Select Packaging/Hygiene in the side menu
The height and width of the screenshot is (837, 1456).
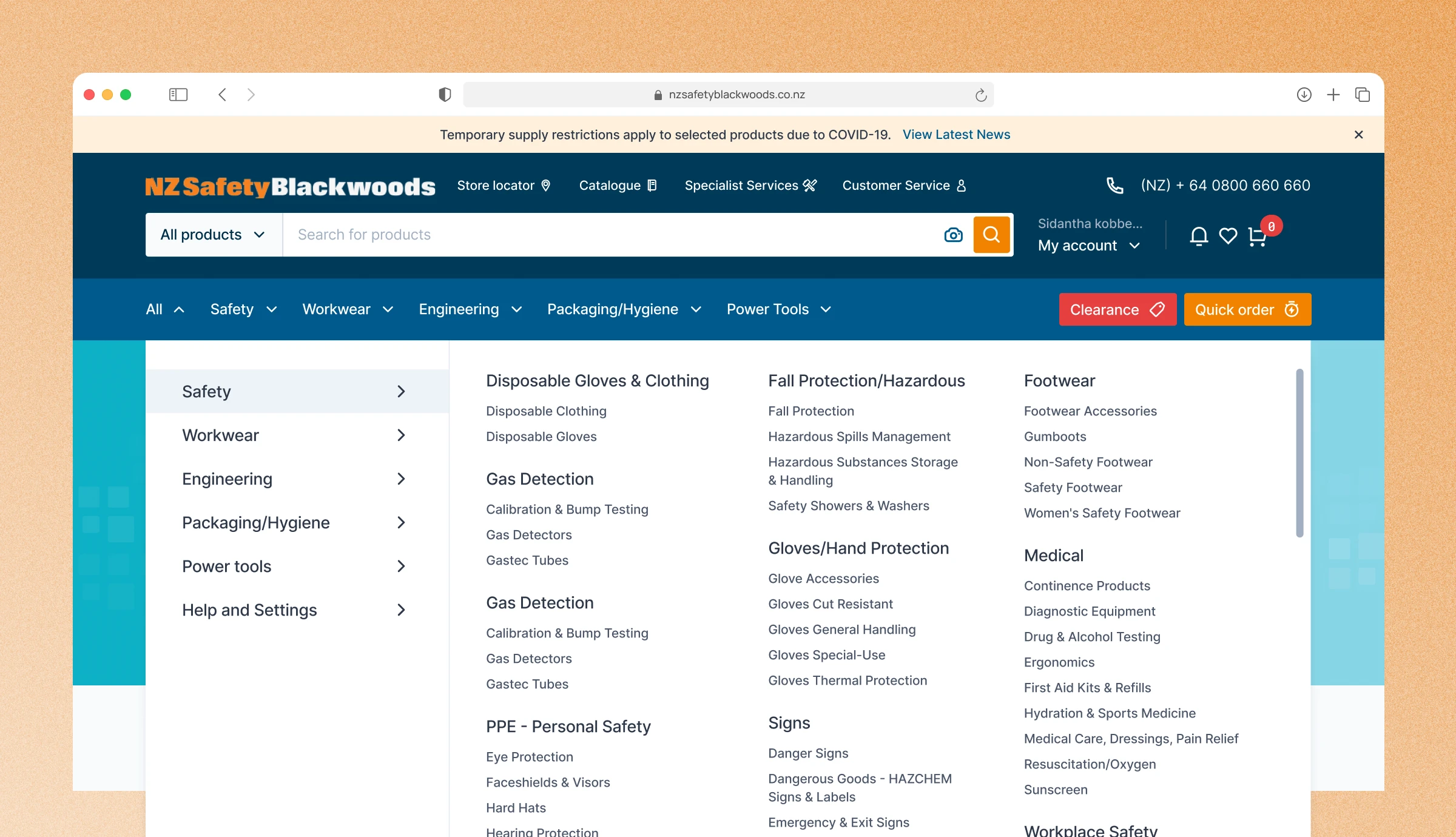(297, 522)
